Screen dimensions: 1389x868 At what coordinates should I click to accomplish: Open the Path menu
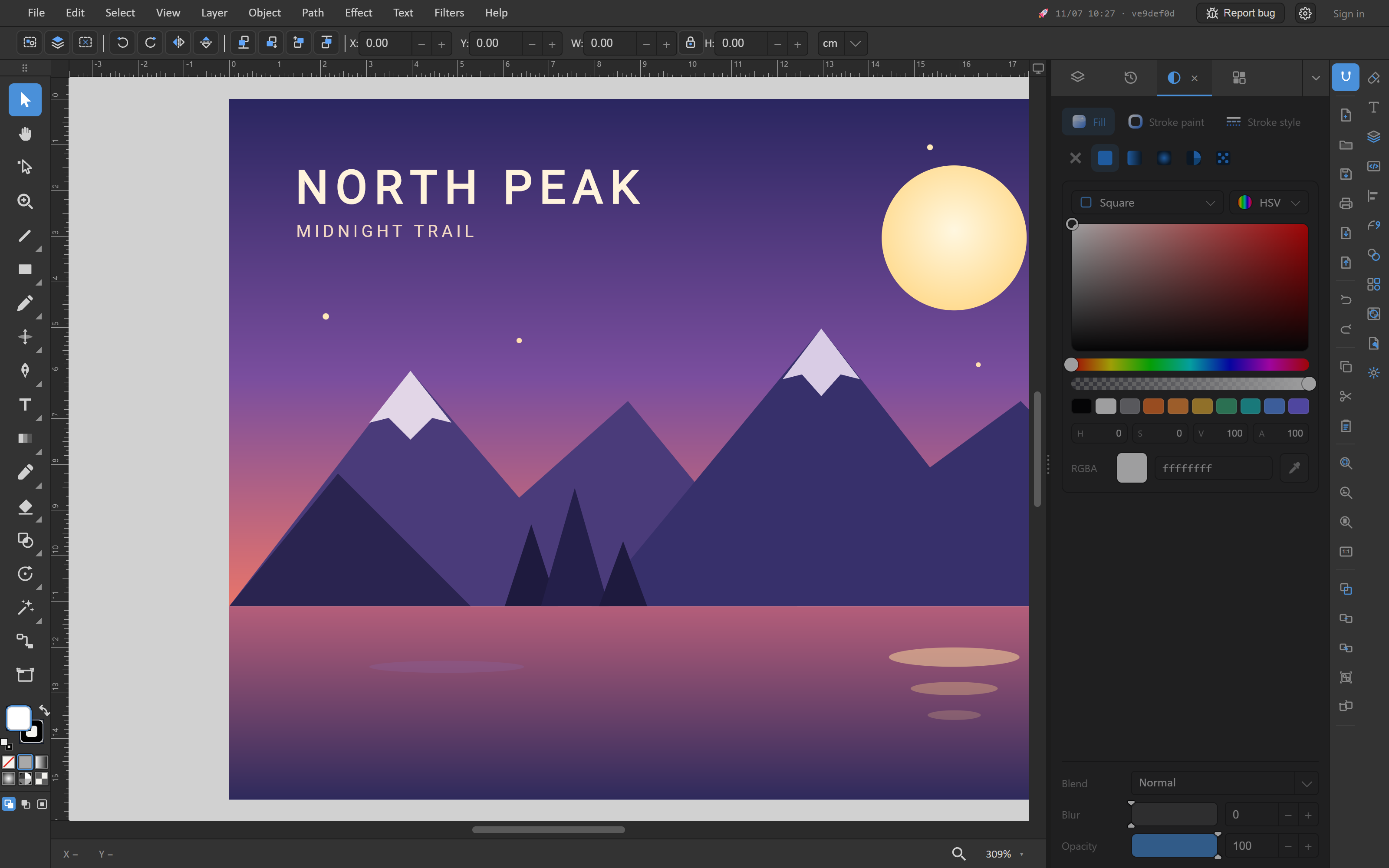(x=313, y=13)
